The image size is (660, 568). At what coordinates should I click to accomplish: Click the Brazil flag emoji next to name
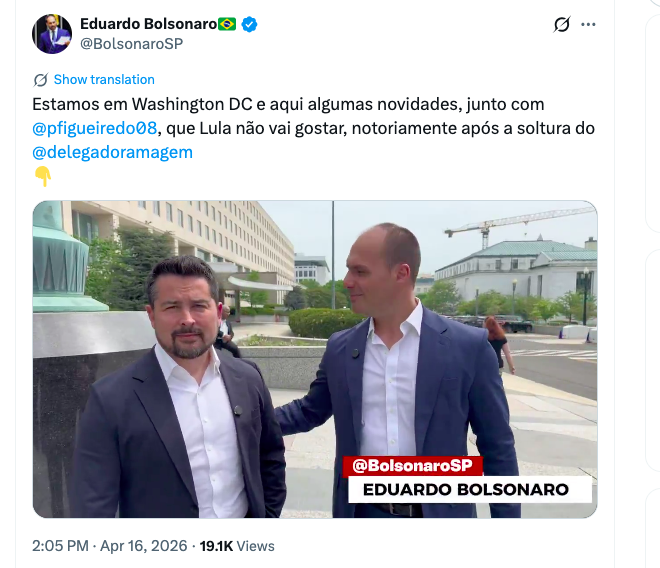click(227, 24)
